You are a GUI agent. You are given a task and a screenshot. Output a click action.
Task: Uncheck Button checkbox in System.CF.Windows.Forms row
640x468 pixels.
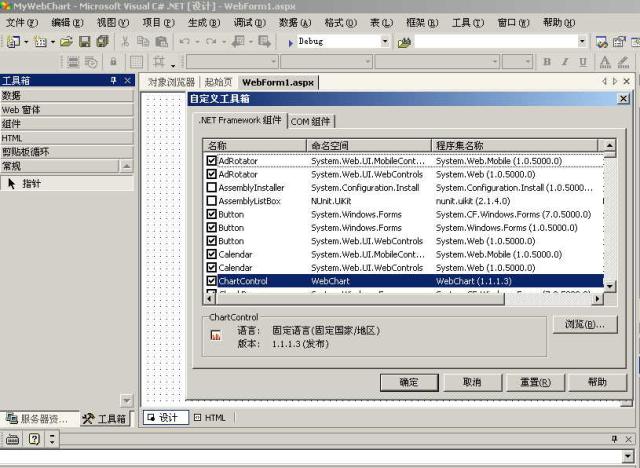[x=211, y=214]
